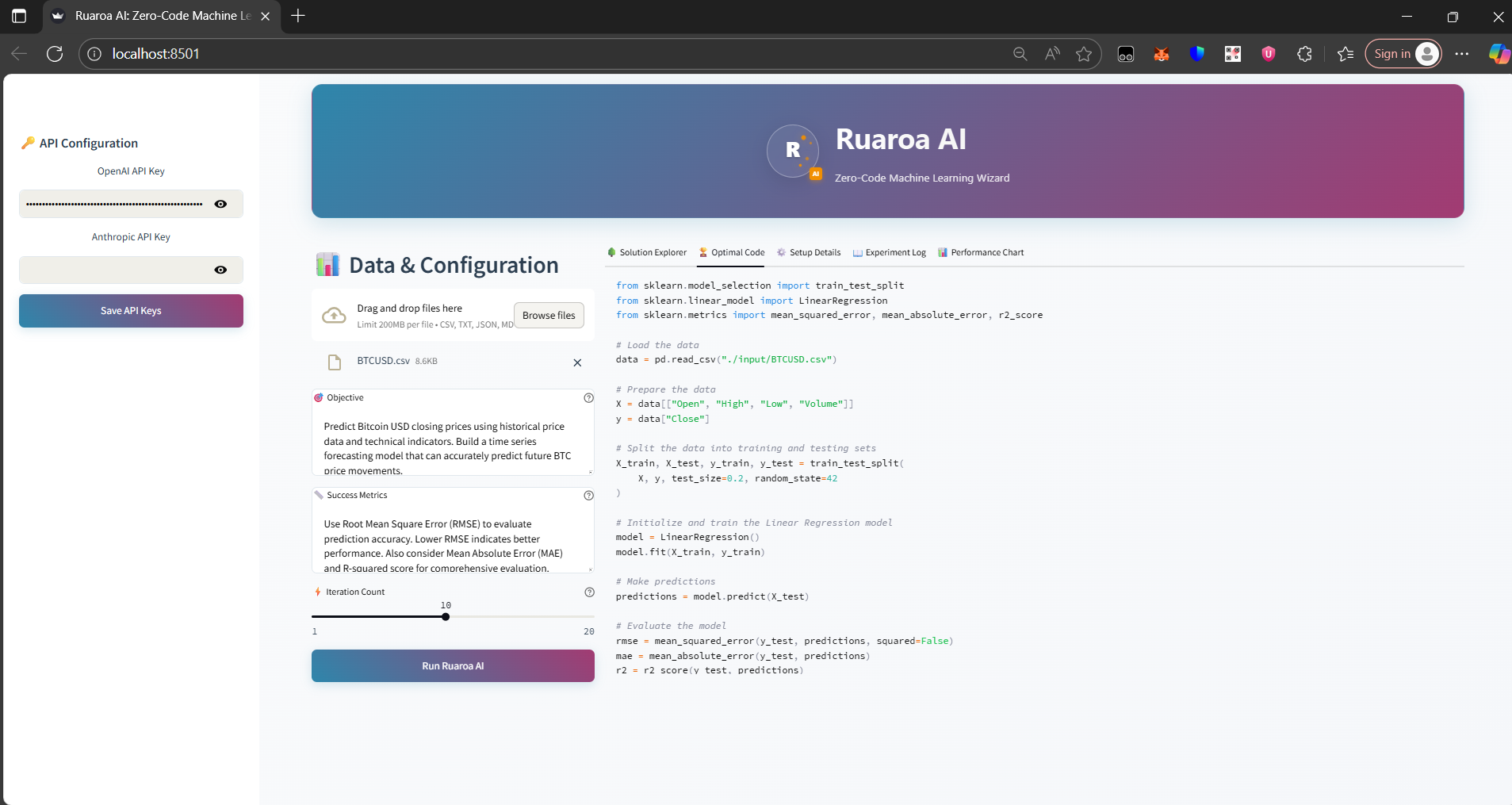Click the Run Ruaroa AI button
Image resolution: width=1512 pixels, height=805 pixels.
coord(453,666)
